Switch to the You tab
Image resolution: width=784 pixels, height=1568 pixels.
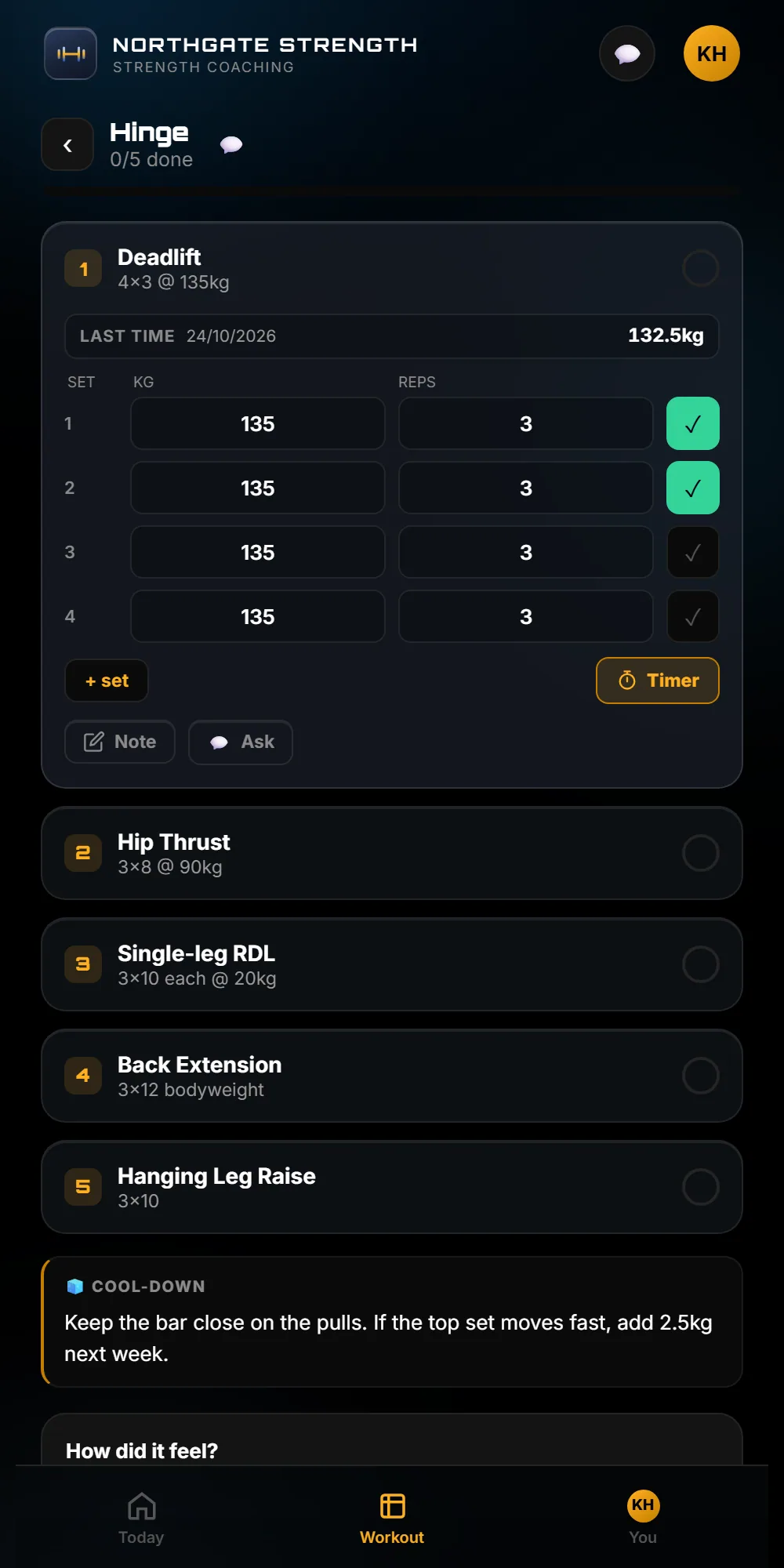(643, 1518)
